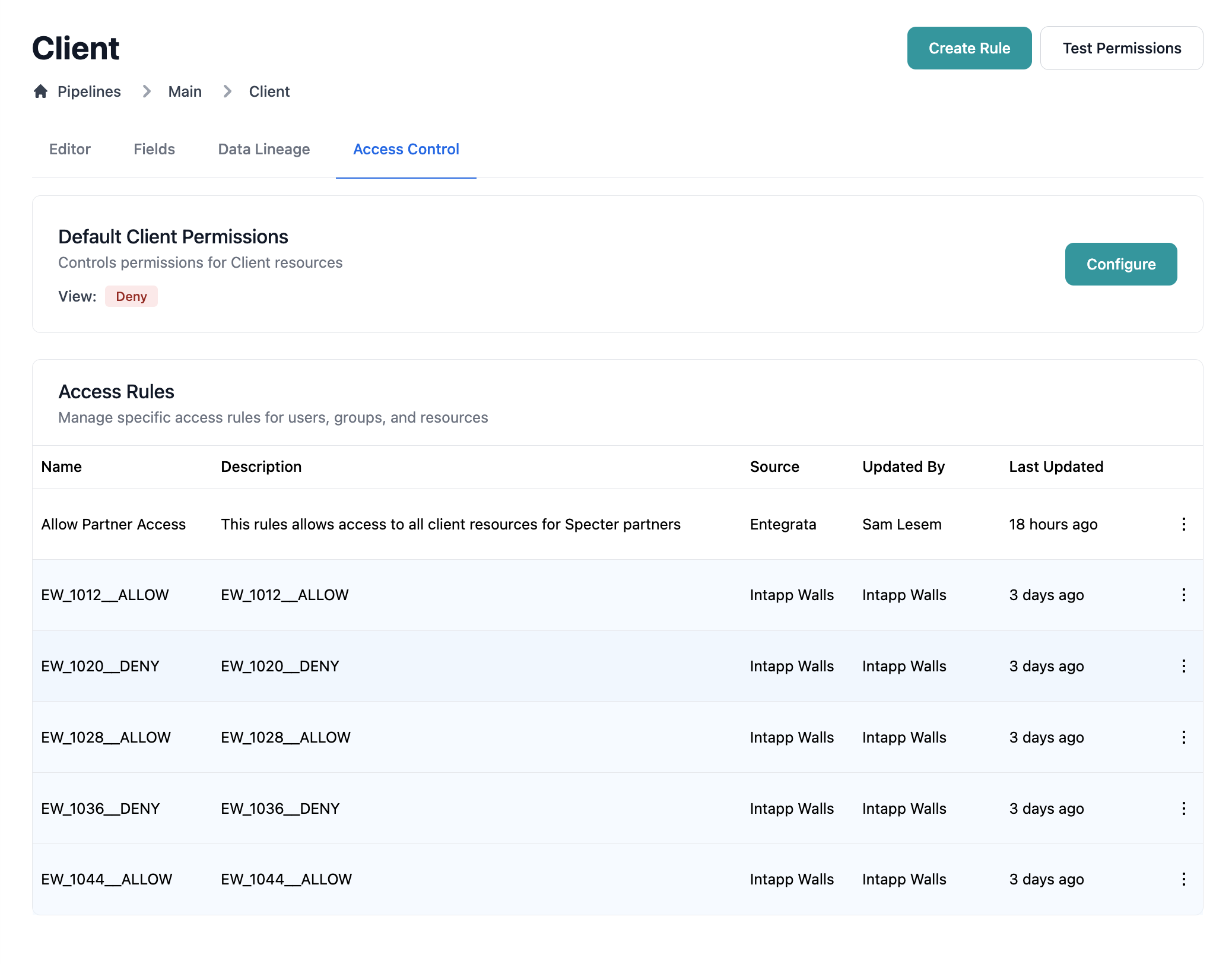Open options menu for EW_1012__ALLOW rule
1232x964 pixels.
1183,595
